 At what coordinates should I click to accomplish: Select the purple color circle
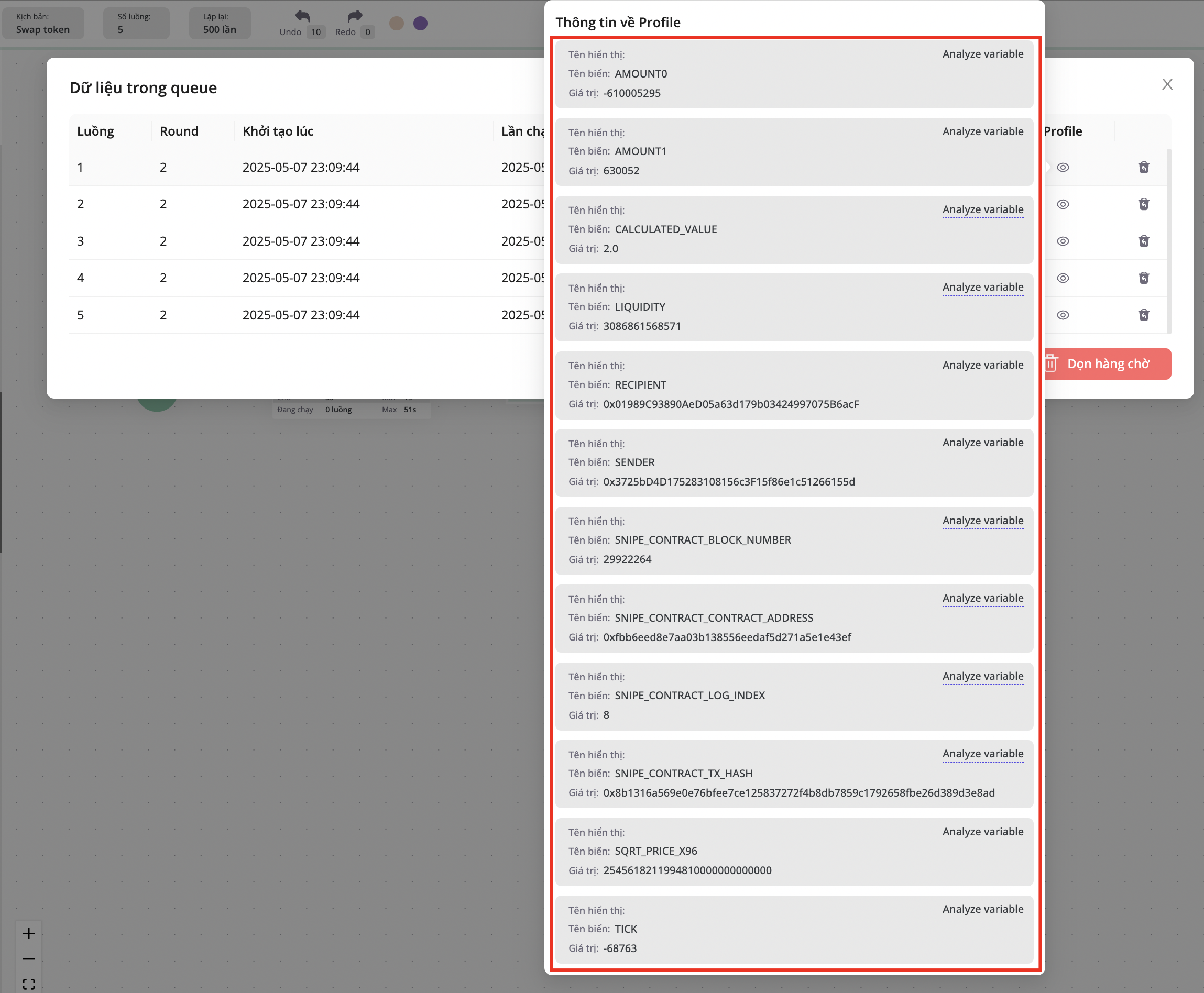tap(420, 23)
